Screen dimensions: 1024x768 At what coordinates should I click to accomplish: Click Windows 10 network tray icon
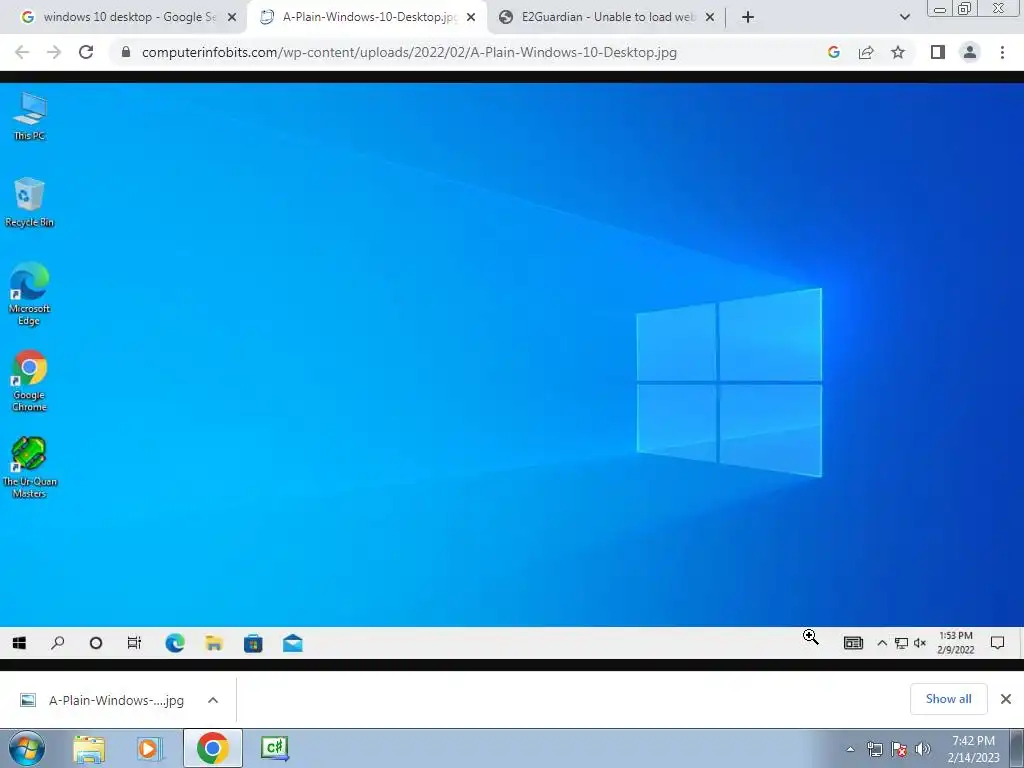(x=901, y=643)
